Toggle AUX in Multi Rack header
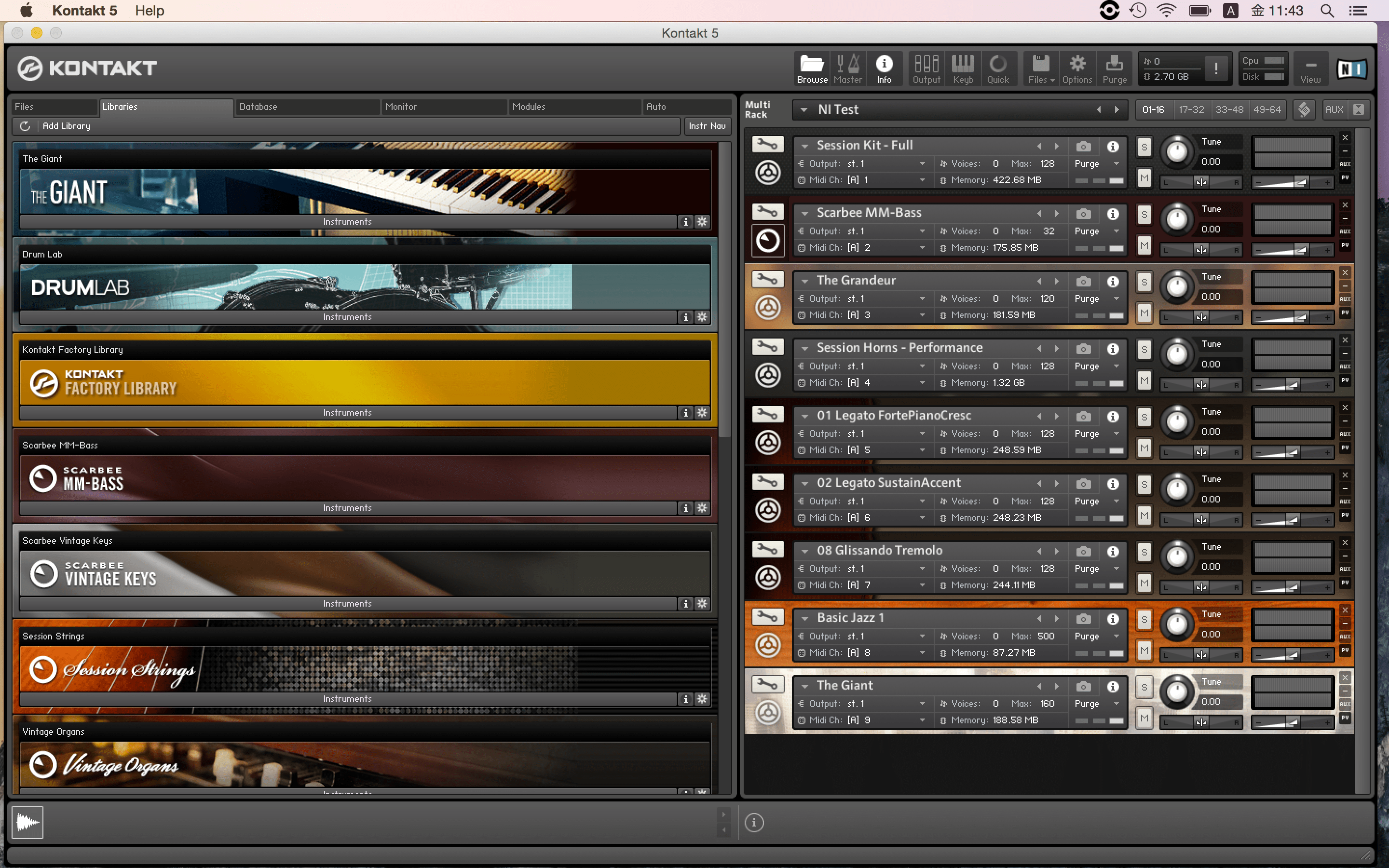This screenshot has height=868, width=1389. pyautogui.click(x=1334, y=109)
